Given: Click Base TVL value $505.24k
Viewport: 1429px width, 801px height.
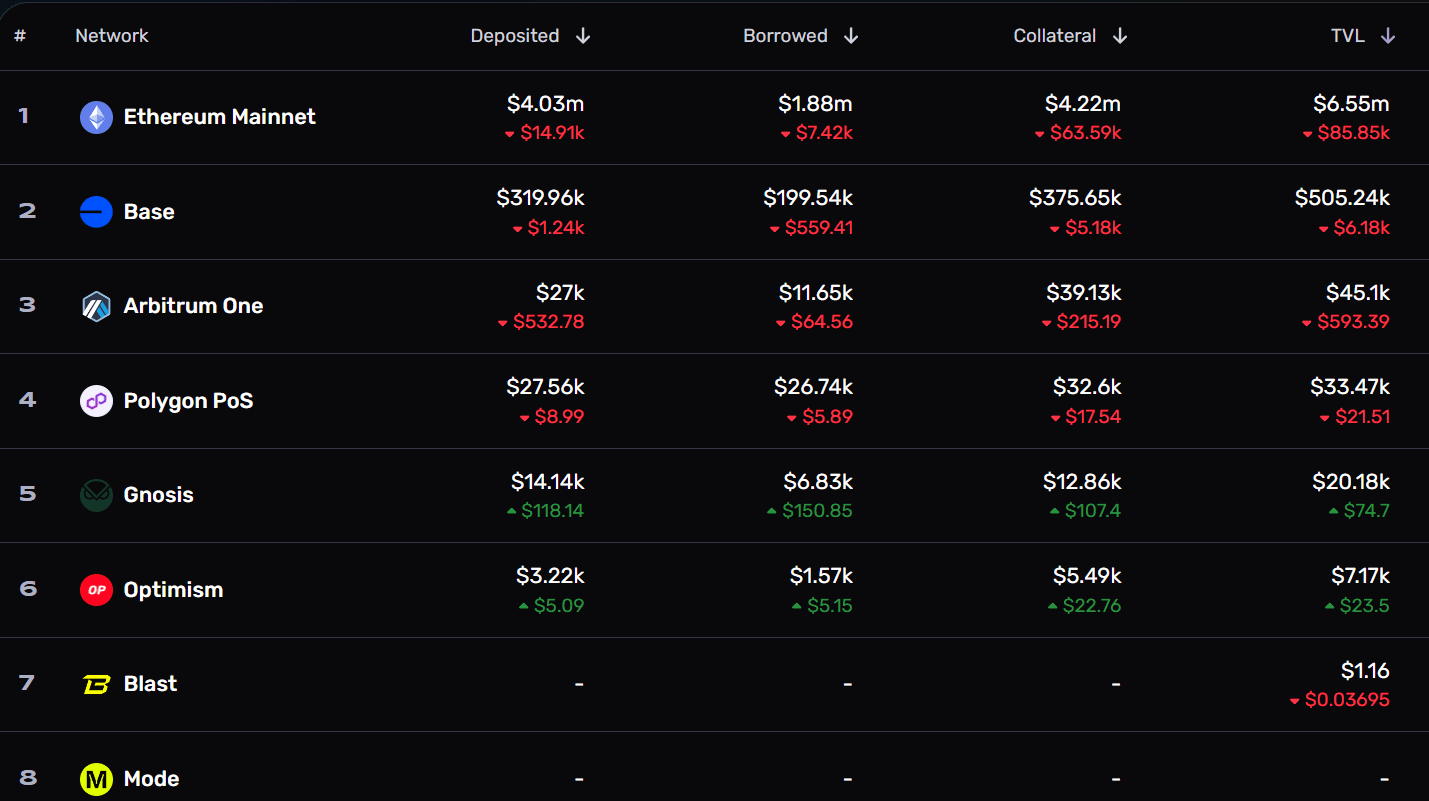Looking at the screenshot, I should coord(1342,198).
